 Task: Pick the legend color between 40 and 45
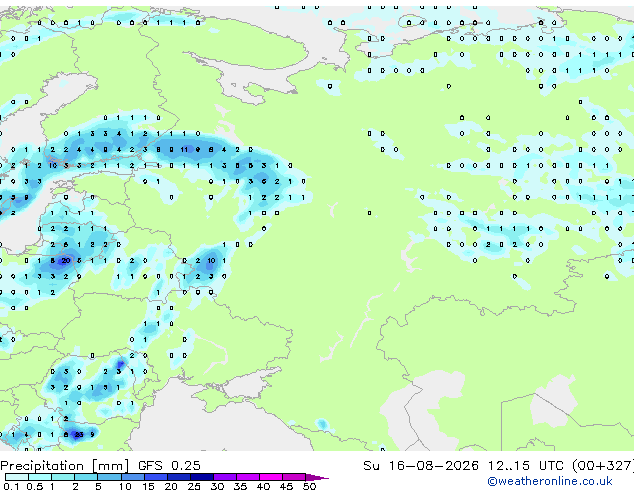271,477
